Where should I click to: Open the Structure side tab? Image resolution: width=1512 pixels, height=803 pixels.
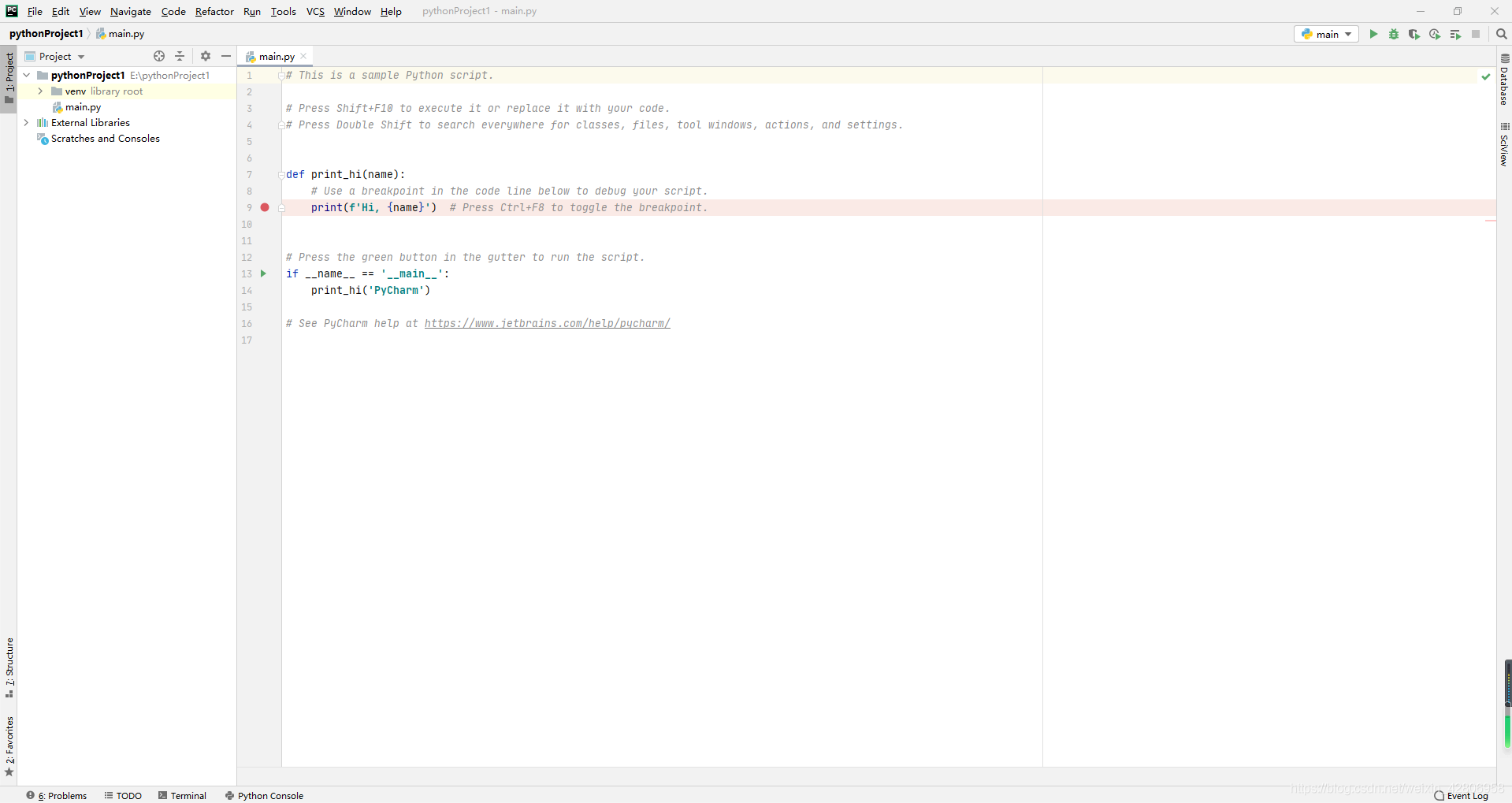9,667
